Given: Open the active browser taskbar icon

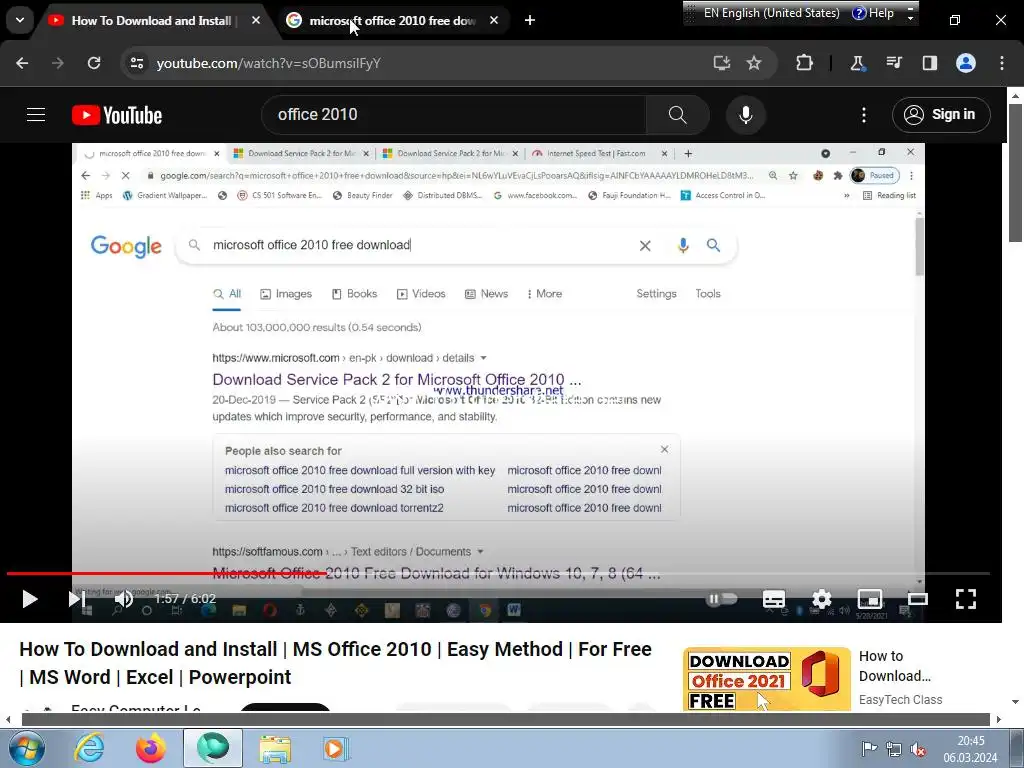Looking at the screenshot, I should (x=213, y=748).
